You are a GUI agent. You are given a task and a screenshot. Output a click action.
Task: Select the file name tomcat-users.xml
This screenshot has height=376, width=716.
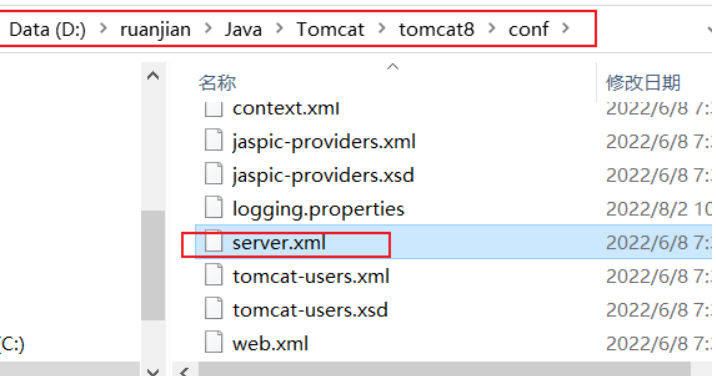click(311, 276)
